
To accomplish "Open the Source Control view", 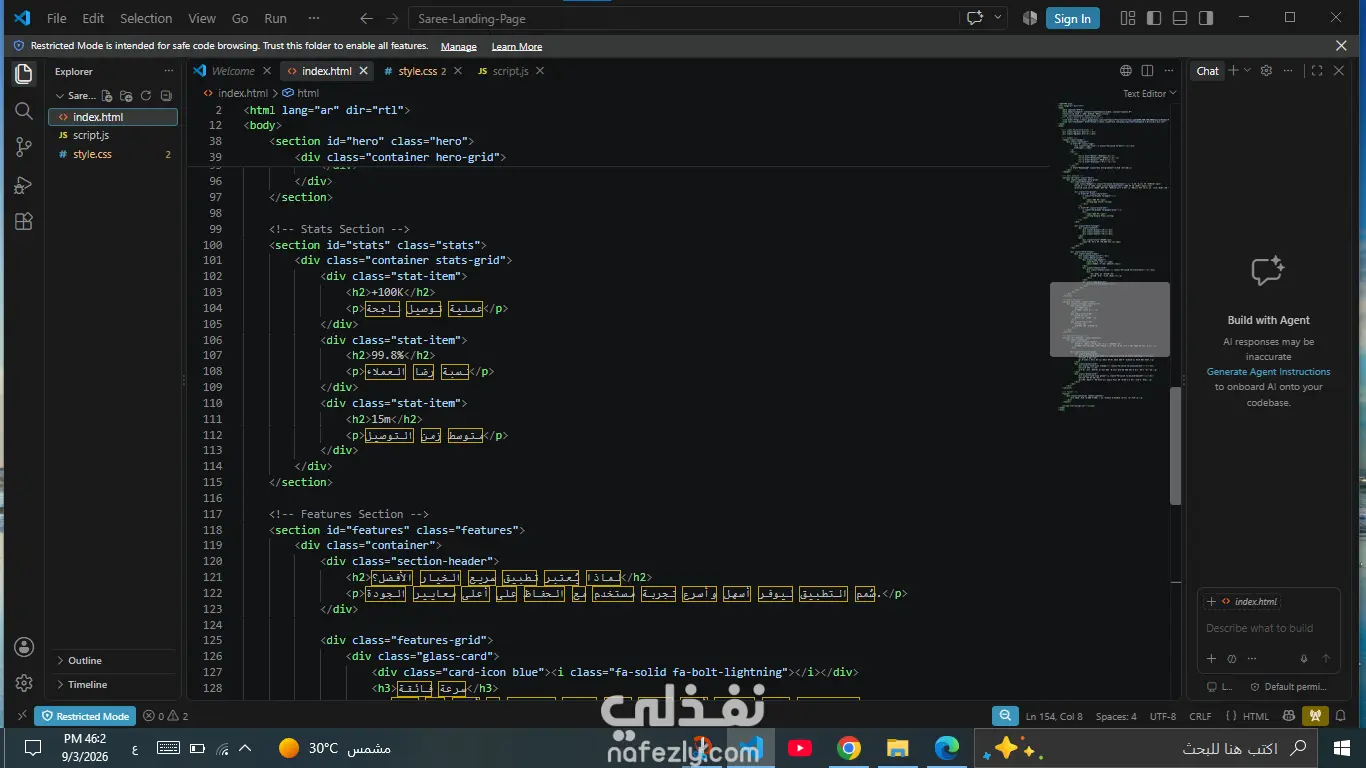I will [24, 147].
